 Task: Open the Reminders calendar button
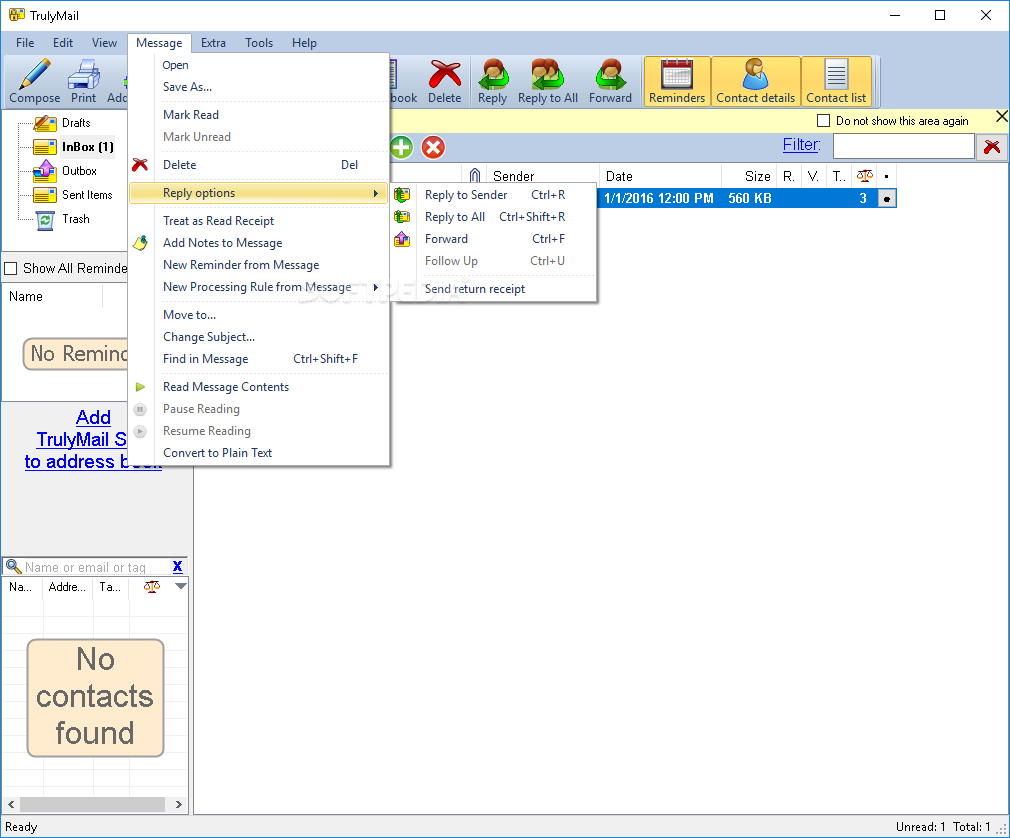click(677, 81)
